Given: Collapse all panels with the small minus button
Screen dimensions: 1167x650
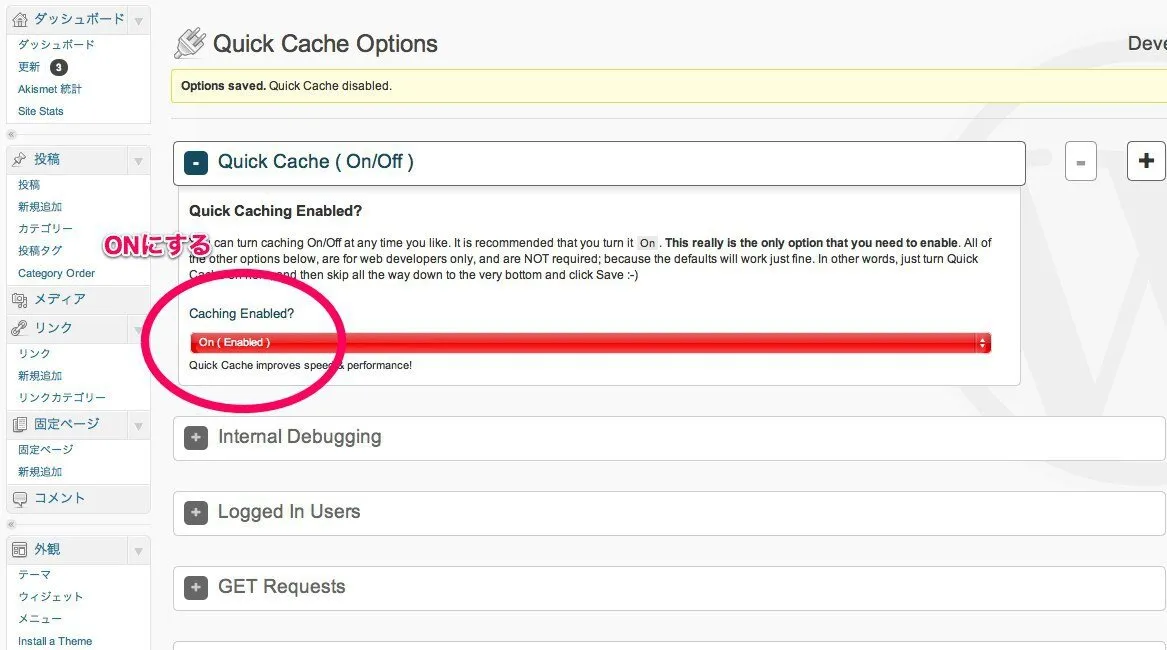Looking at the screenshot, I should (x=1080, y=161).
